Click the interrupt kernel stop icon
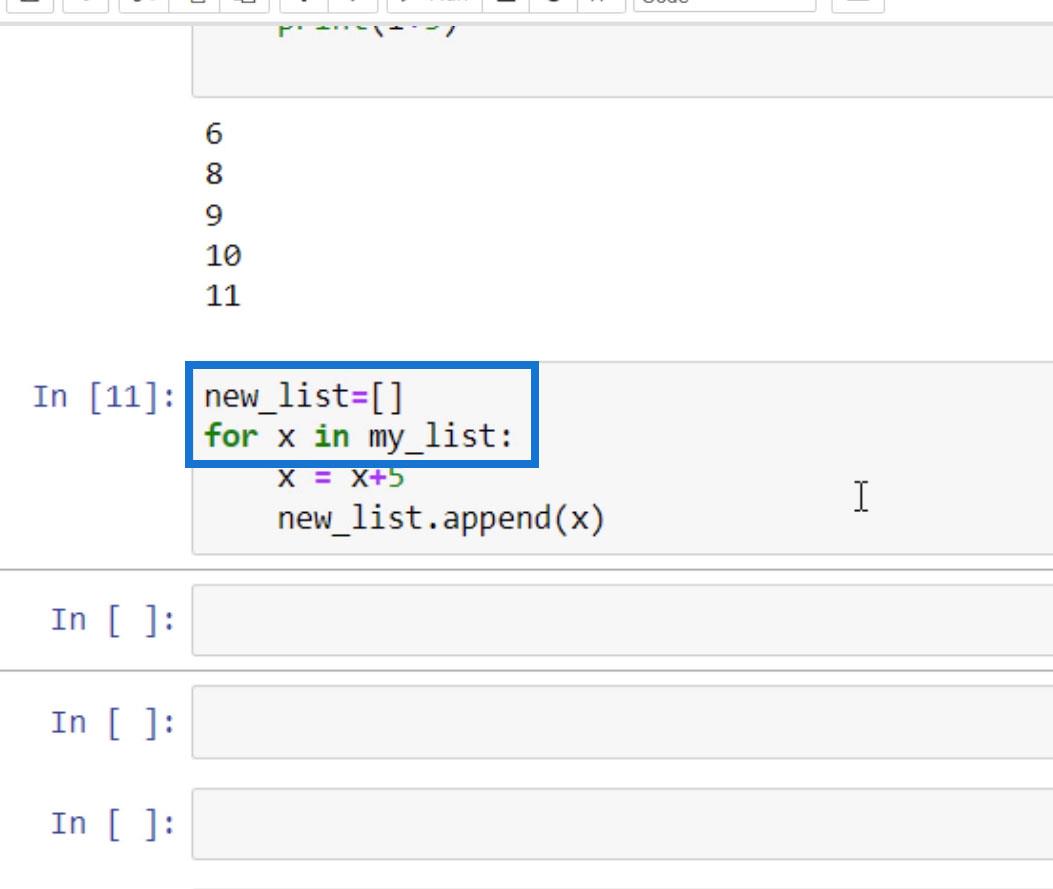 pos(507,3)
